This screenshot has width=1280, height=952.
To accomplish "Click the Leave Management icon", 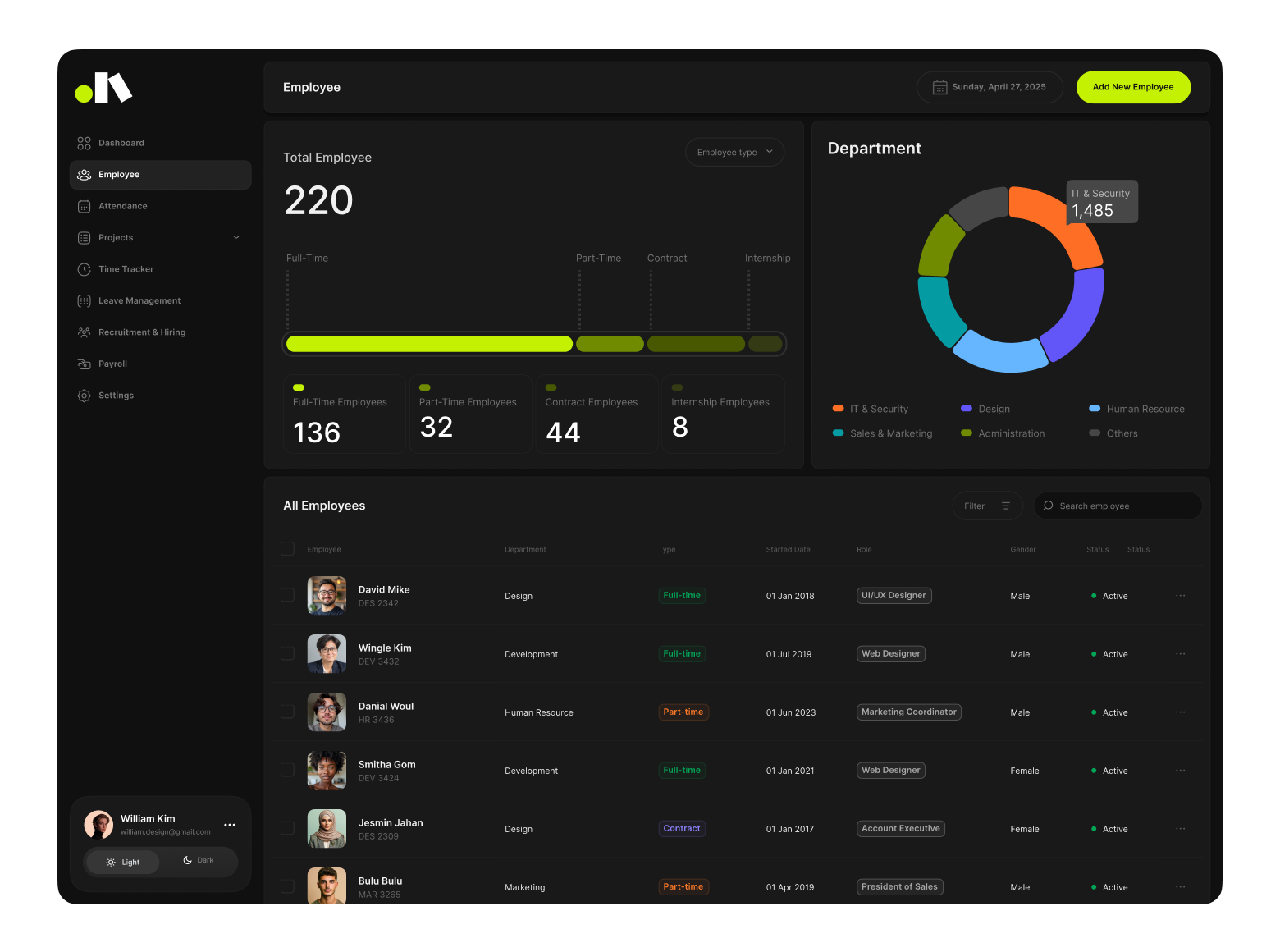I will click(x=84, y=301).
